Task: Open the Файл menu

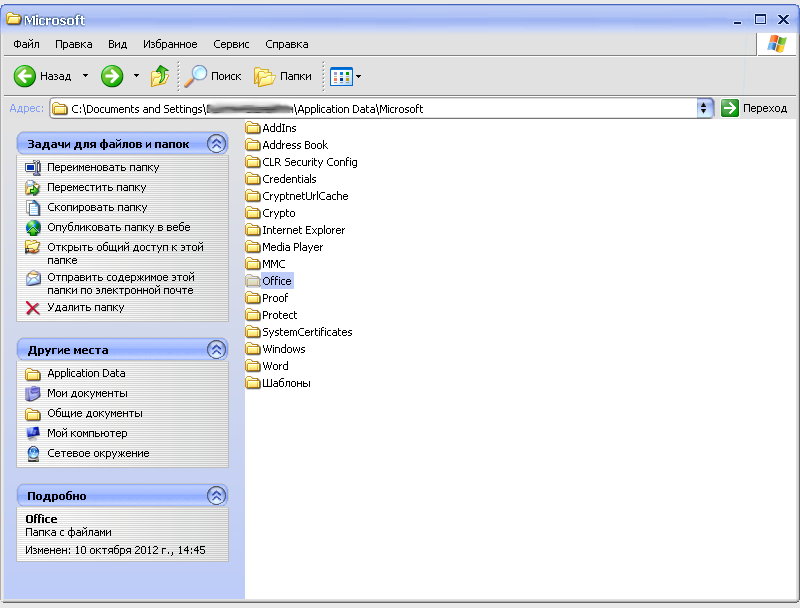Action: (x=27, y=44)
